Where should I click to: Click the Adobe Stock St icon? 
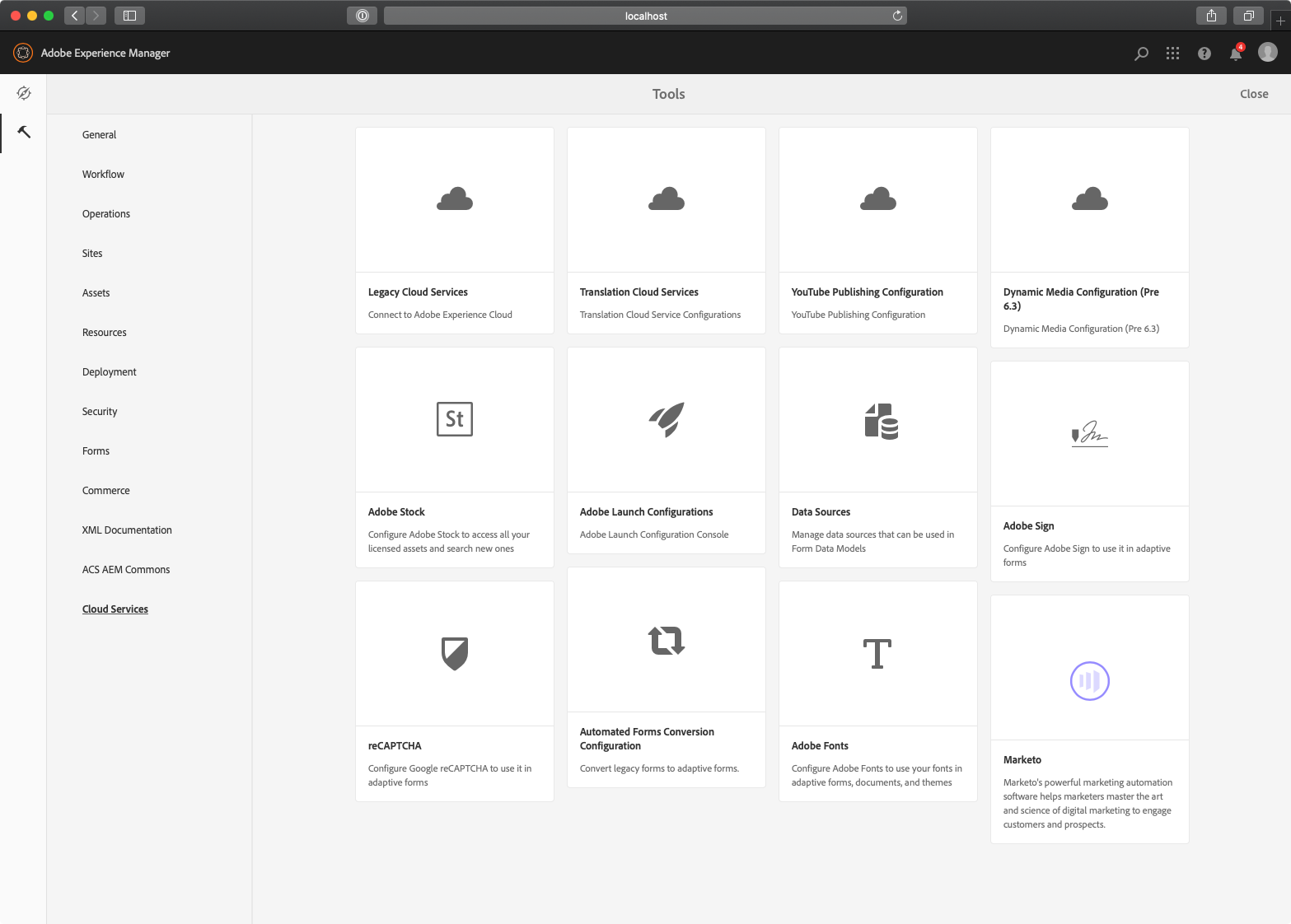tap(455, 419)
